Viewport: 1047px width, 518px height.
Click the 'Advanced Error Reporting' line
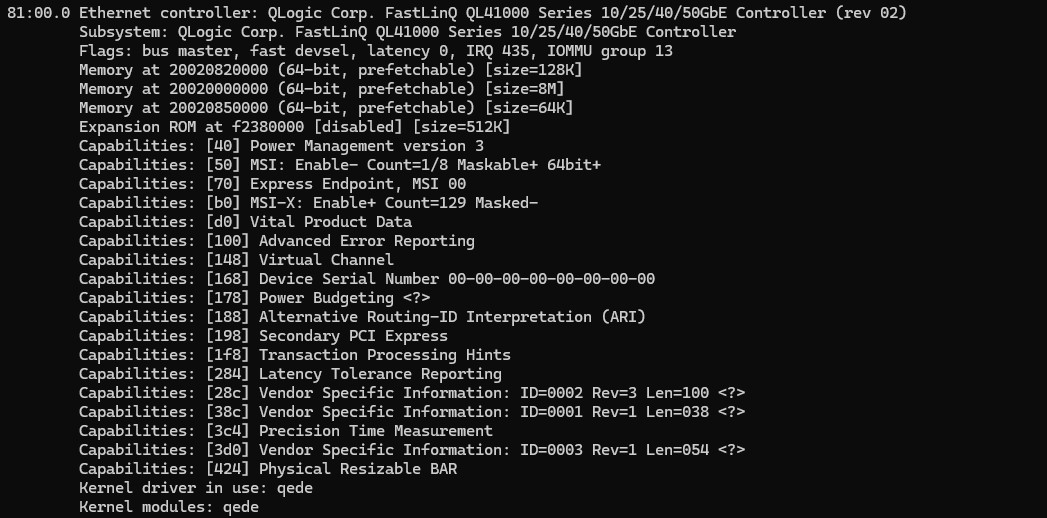click(x=276, y=241)
